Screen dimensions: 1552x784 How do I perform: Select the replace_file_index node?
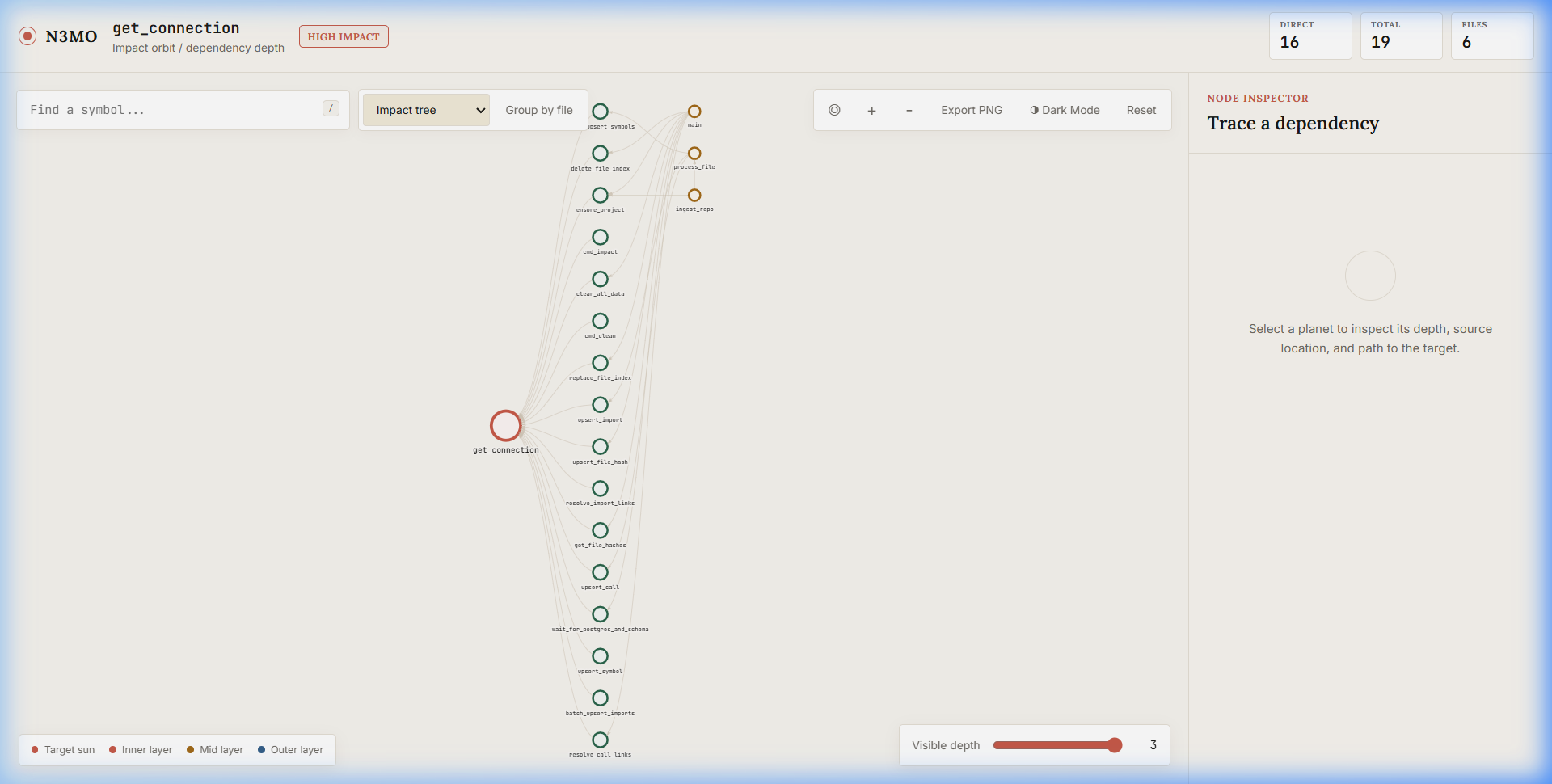pos(600,363)
